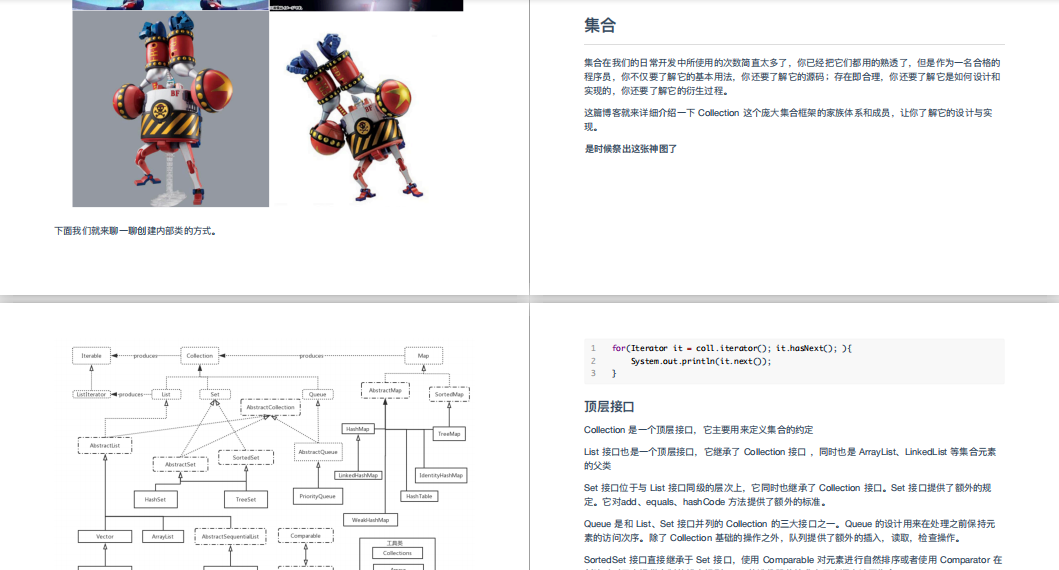Image resolution: width=1059 pixels, height=570 pixels.
Task: Click the produces label between Iterable and Collection
Action: pos(145,356)
